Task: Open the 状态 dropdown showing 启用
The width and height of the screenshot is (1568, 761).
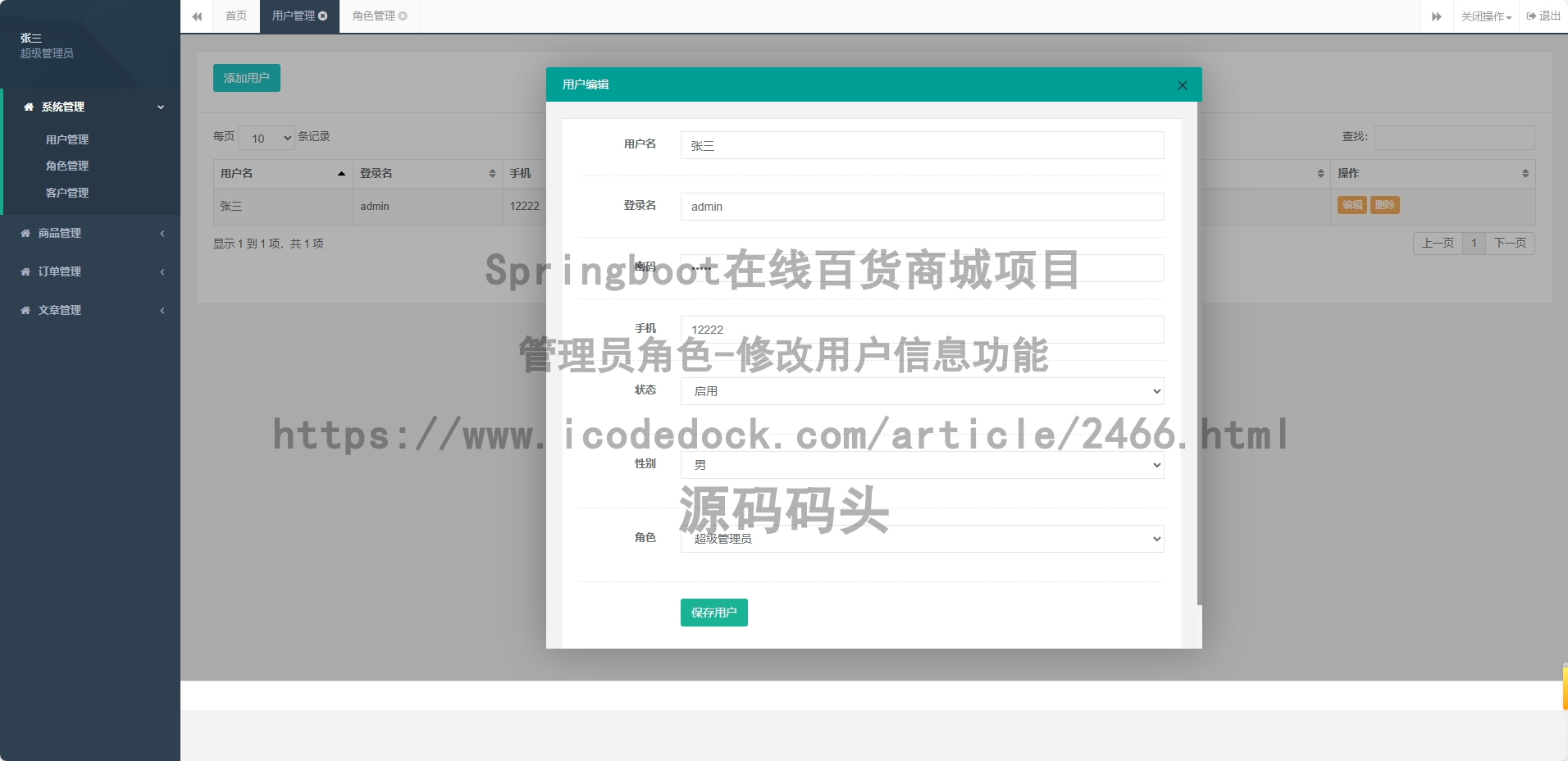Action: pyautogui.click(x=922, y=391)
